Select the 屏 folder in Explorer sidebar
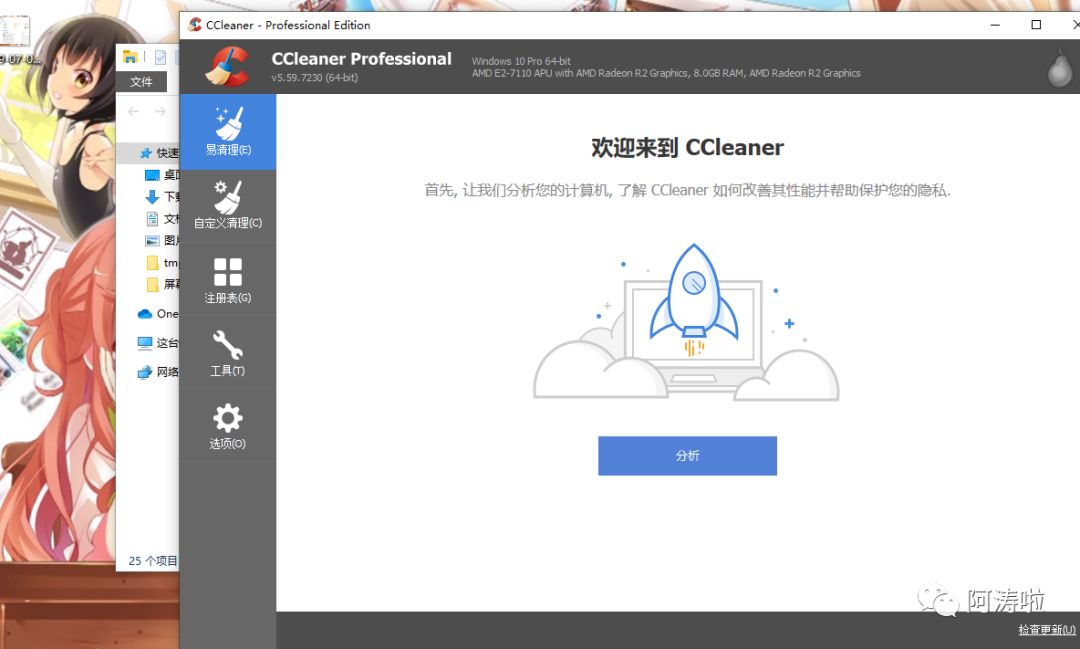1080x649 pixels. click(x=162, y=284)
